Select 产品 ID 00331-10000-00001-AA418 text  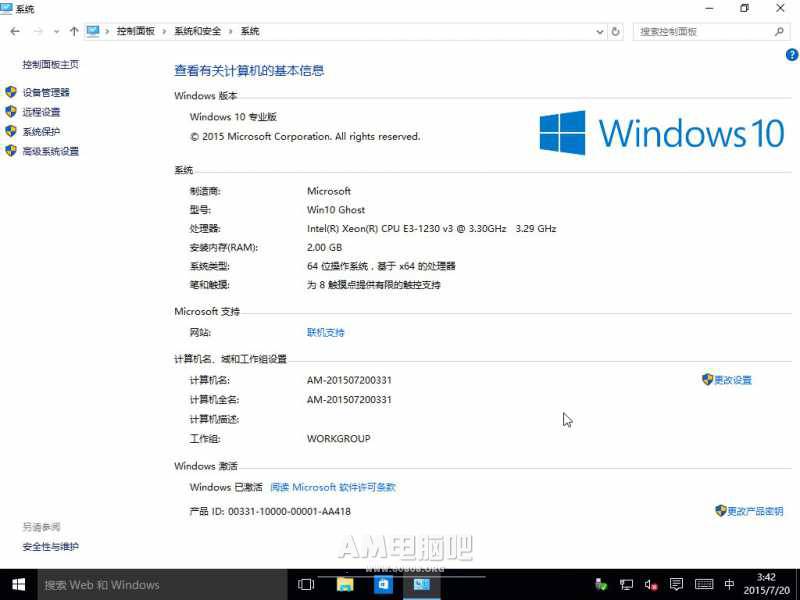270,511
